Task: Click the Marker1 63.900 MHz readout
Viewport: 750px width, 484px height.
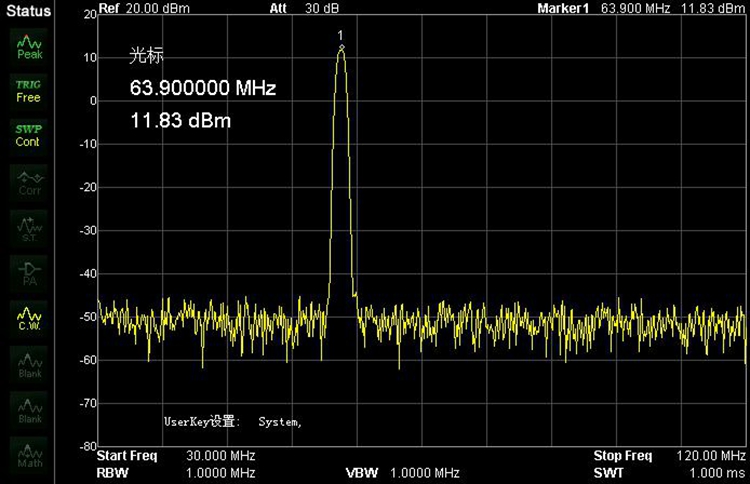Action: pyautogui.click(x=640, y=8)
